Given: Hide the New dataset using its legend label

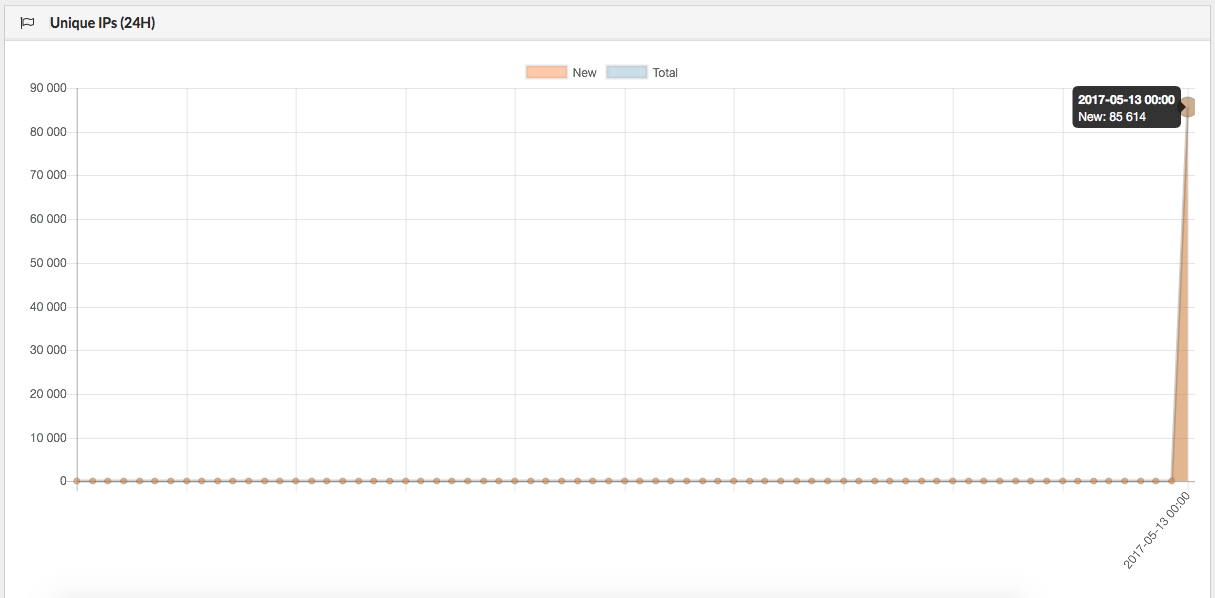Looking at the screenshot, I should [x=584, y=72].
